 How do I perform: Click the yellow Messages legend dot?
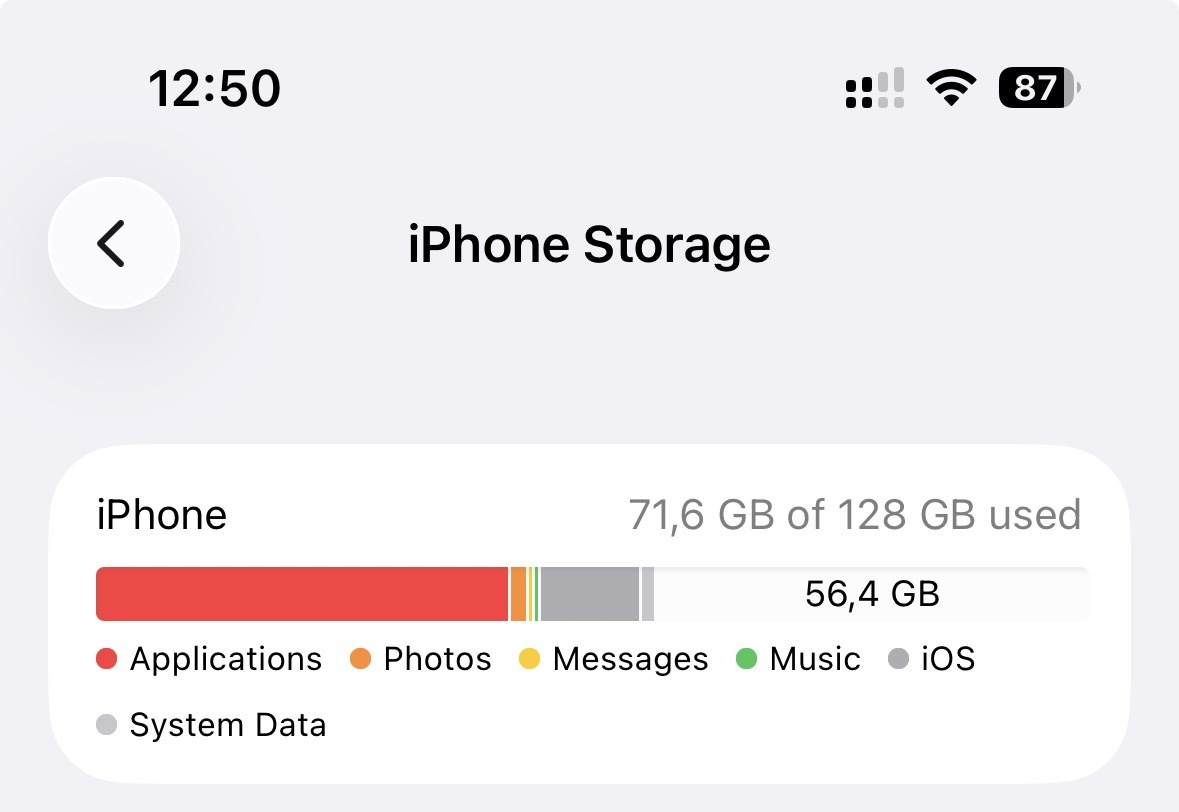pos(529,659)
